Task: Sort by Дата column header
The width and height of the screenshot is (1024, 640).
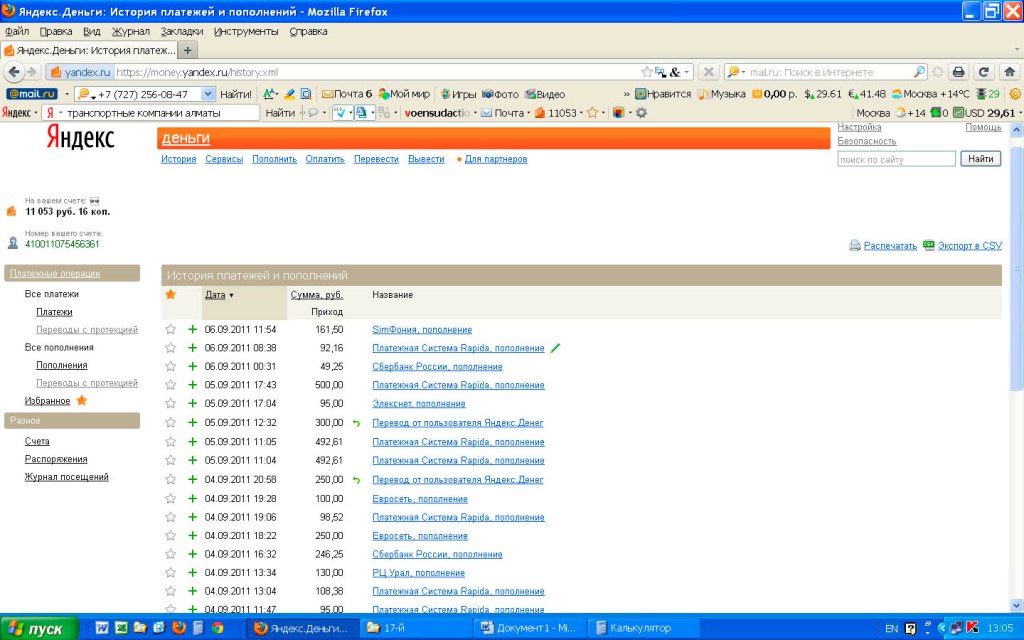Action: 215,295
